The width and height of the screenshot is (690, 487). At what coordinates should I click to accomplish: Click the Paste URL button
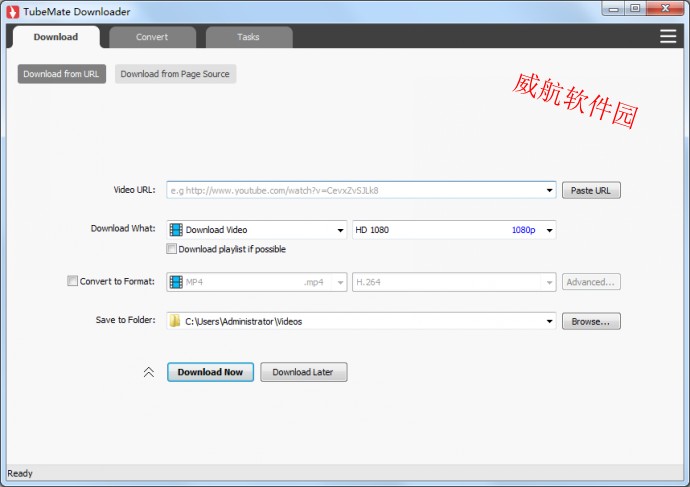coord(591,190)
